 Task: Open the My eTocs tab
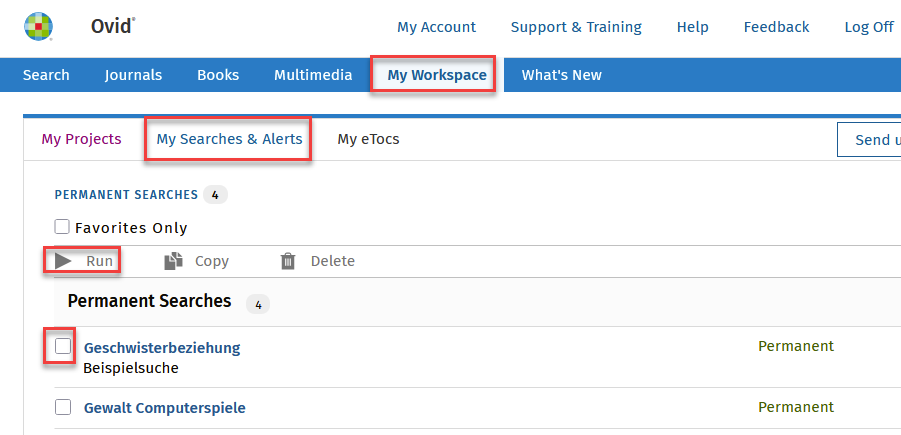tap(368, 139)
